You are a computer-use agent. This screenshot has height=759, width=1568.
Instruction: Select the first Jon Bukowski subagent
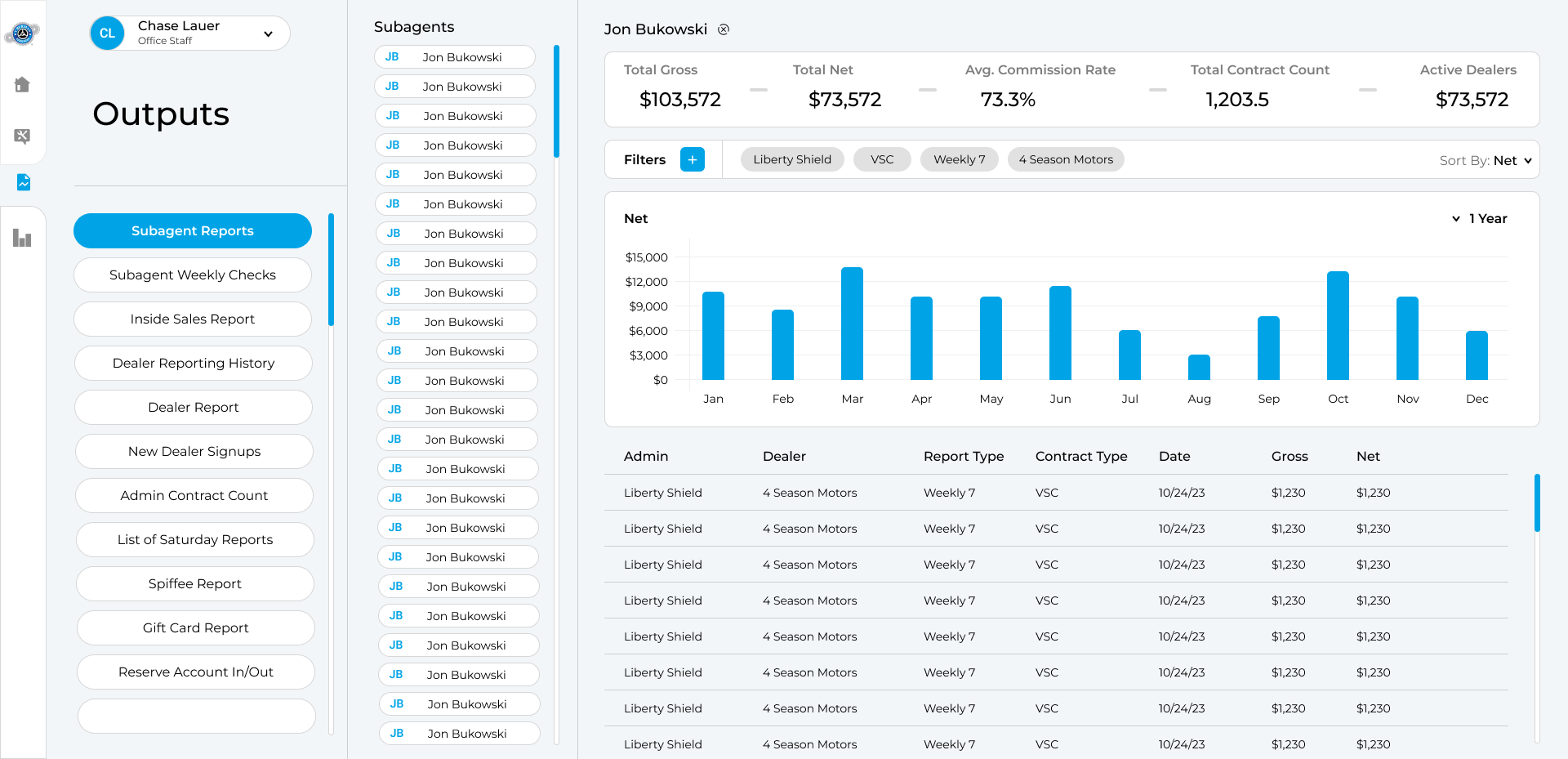455,57
